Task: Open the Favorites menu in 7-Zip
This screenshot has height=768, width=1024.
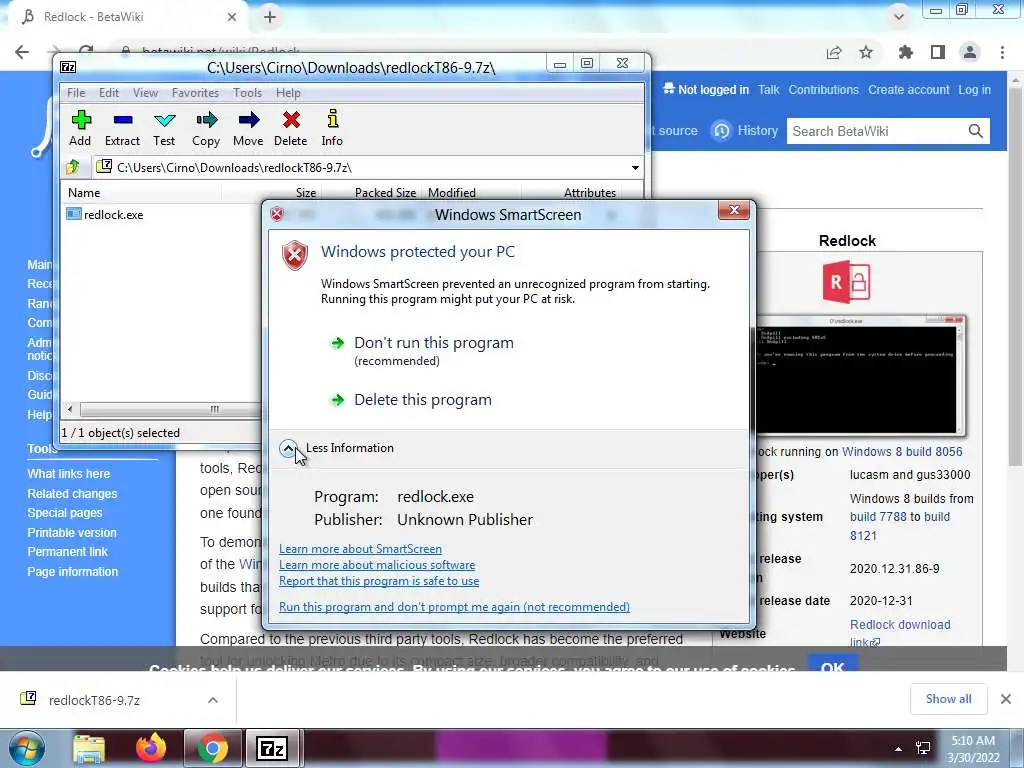Action: point(195,93)
